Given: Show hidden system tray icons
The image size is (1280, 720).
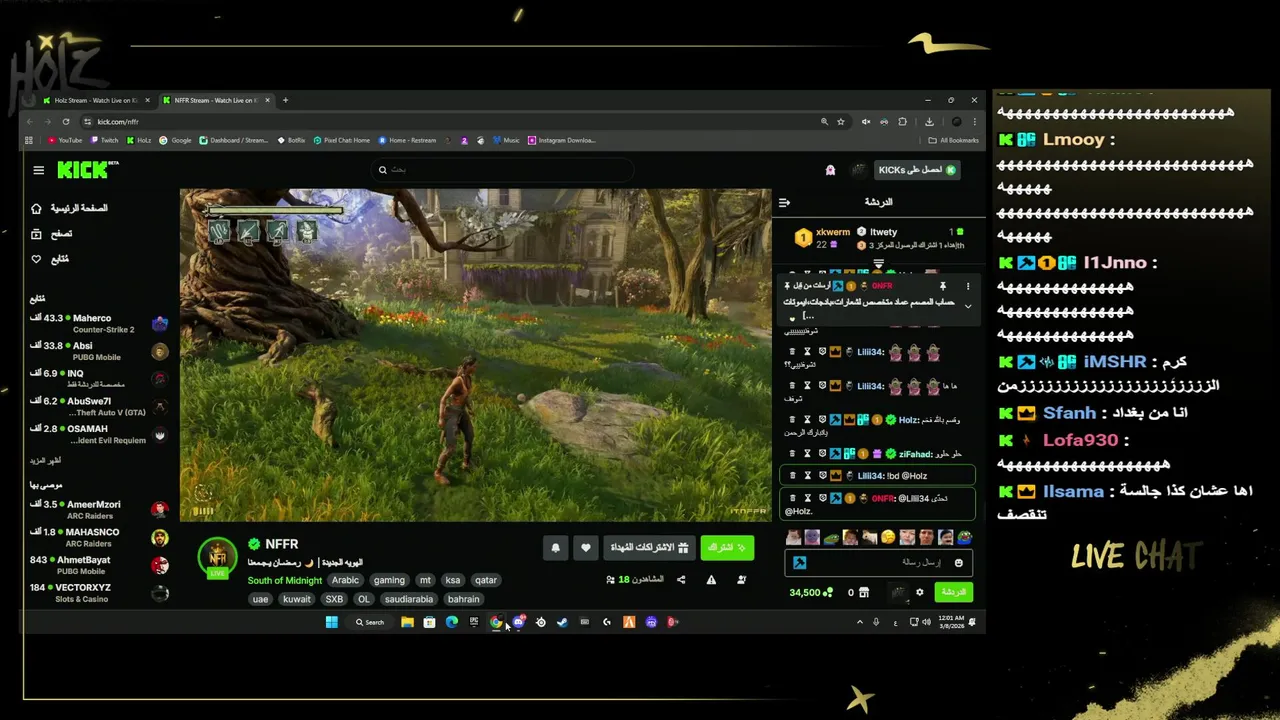Looking at the screenshot, I should coord(859,622).
